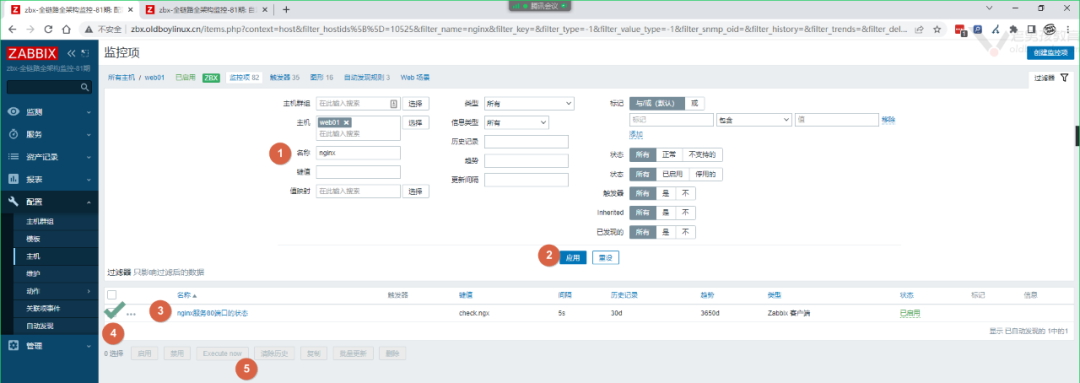The image size is (1080, 383).
Task: Go back with the browser back arrow
Action: click(12, 30)
